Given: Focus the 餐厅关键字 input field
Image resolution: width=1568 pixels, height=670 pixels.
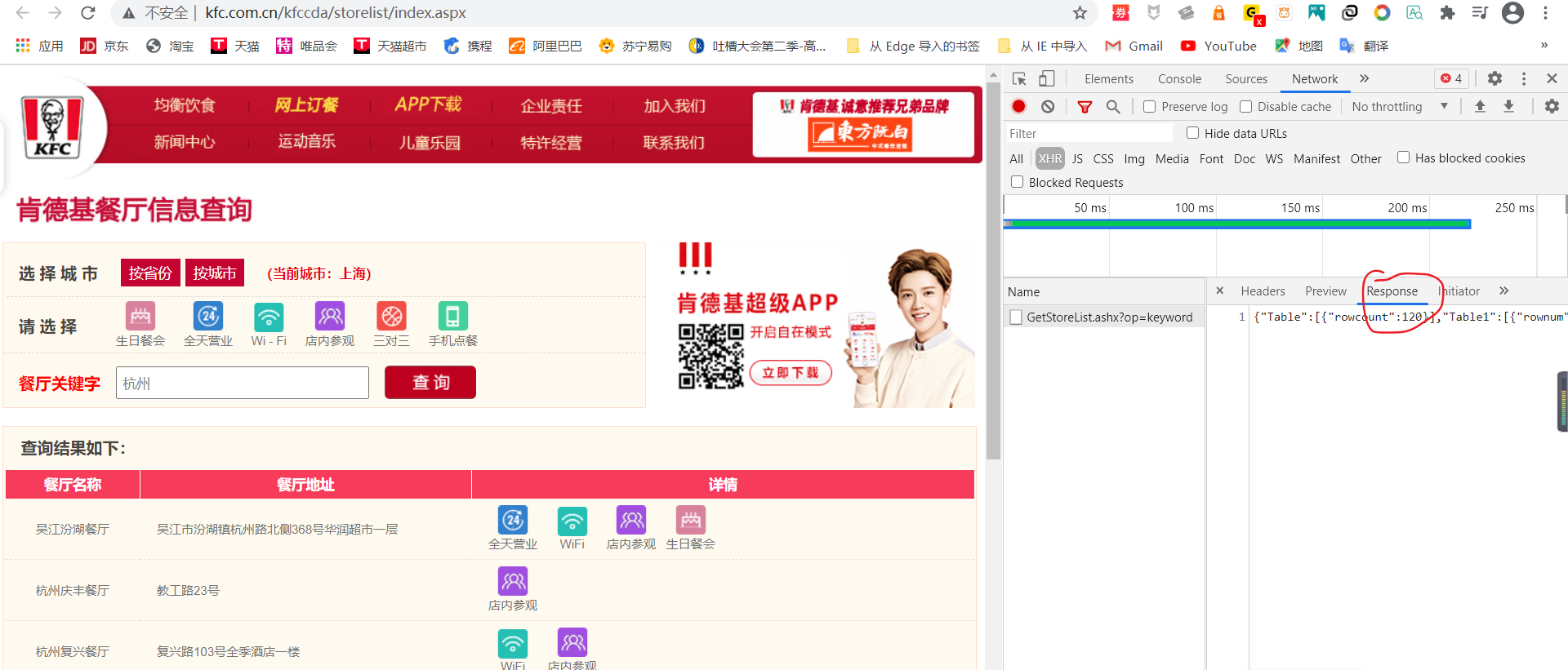Looking at the screenshot, I should coord(243,383).
